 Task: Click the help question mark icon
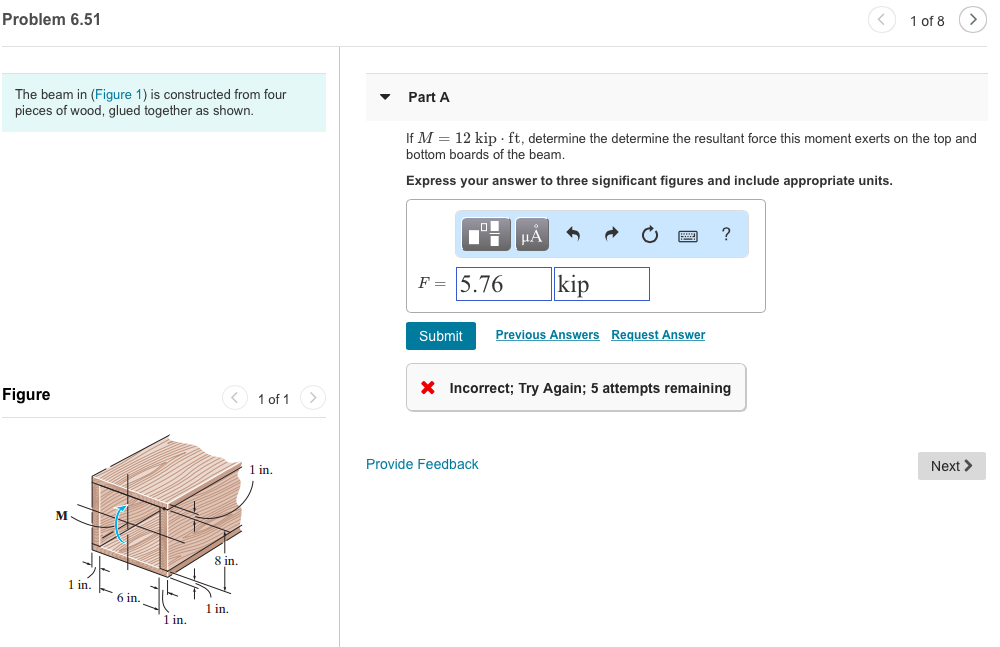tap(725, 233)
